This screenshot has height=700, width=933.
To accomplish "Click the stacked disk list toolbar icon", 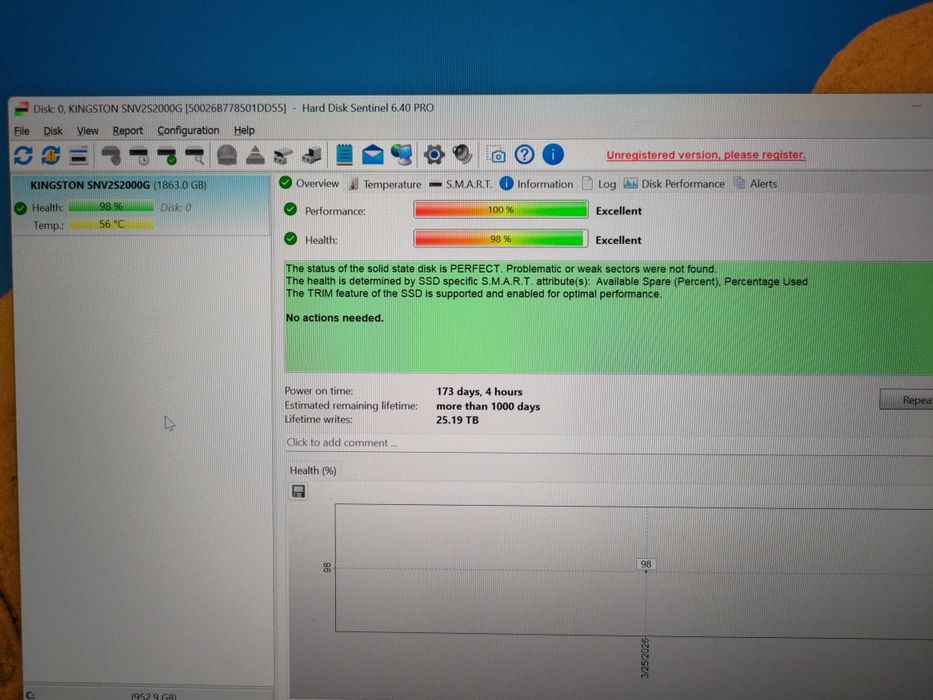I will pos(78,156).
